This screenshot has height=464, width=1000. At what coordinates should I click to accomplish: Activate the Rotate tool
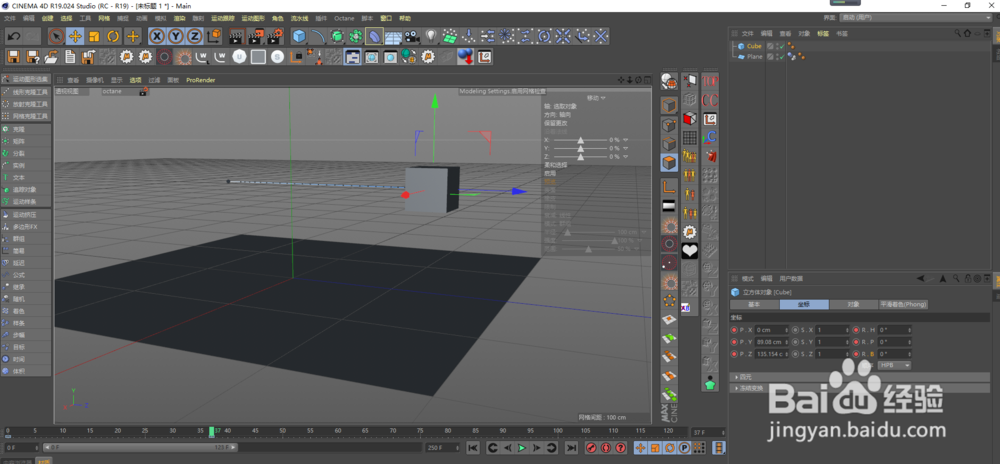click(x=114, y=36)
